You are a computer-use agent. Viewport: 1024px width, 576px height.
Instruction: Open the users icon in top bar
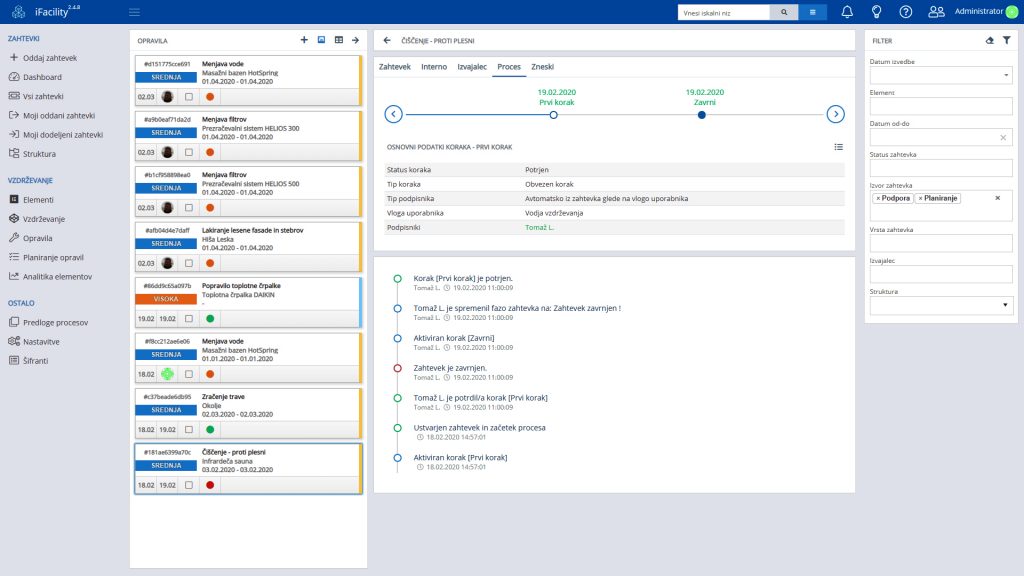pyautogui.click(x=936, y=12)
